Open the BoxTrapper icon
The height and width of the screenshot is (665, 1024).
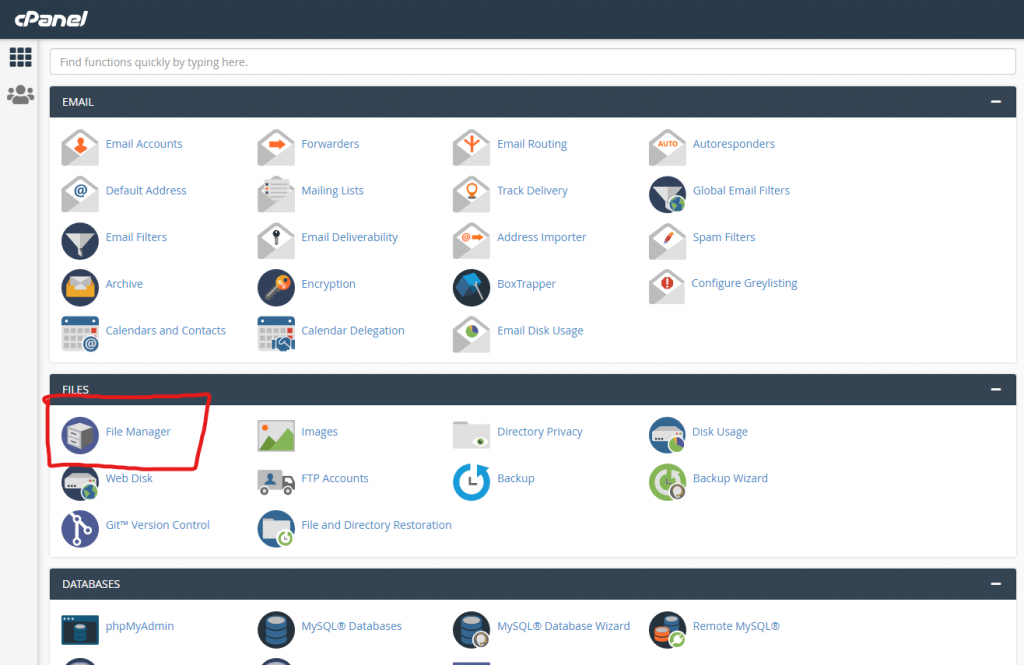pyautogui.click(x=471, y=287)
